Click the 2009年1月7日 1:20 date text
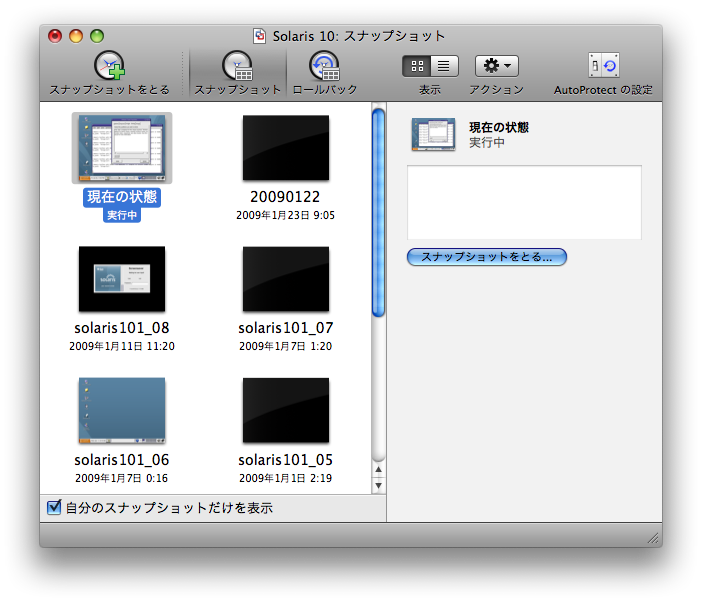The image size is (702, 602). pyautogui.click(x=286, y=346)
